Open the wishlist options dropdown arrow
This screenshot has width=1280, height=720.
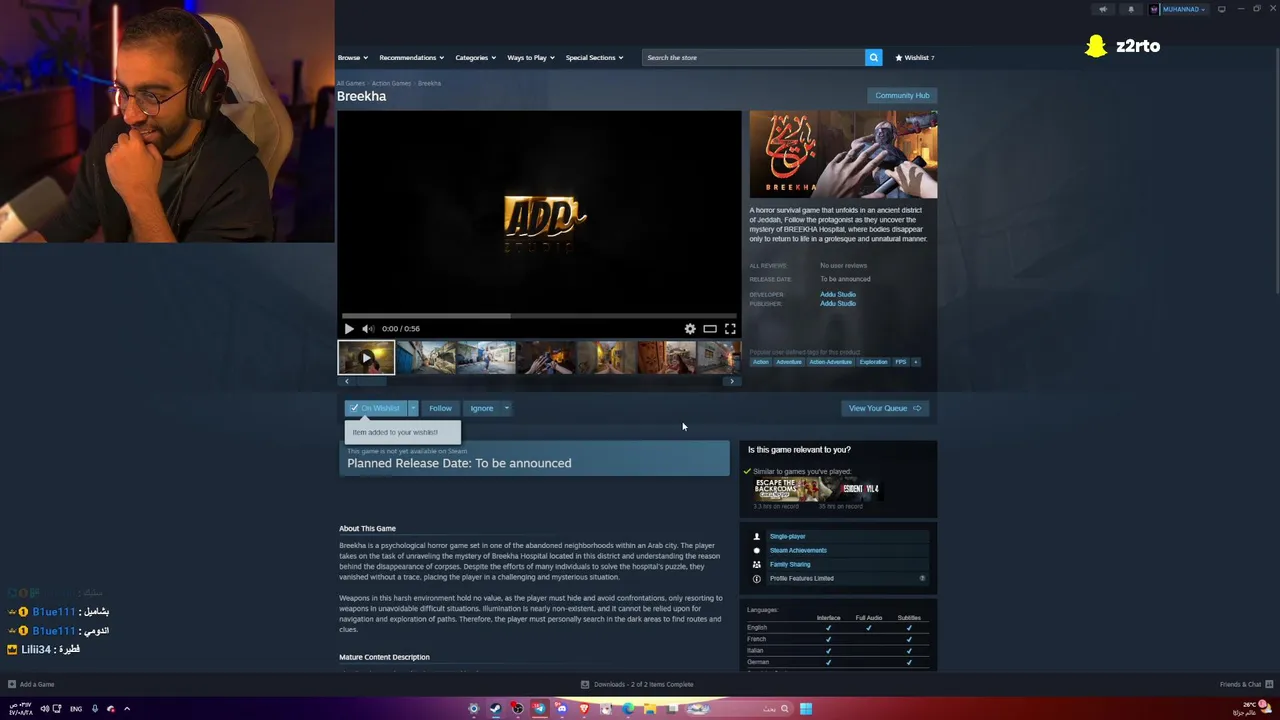412,408
